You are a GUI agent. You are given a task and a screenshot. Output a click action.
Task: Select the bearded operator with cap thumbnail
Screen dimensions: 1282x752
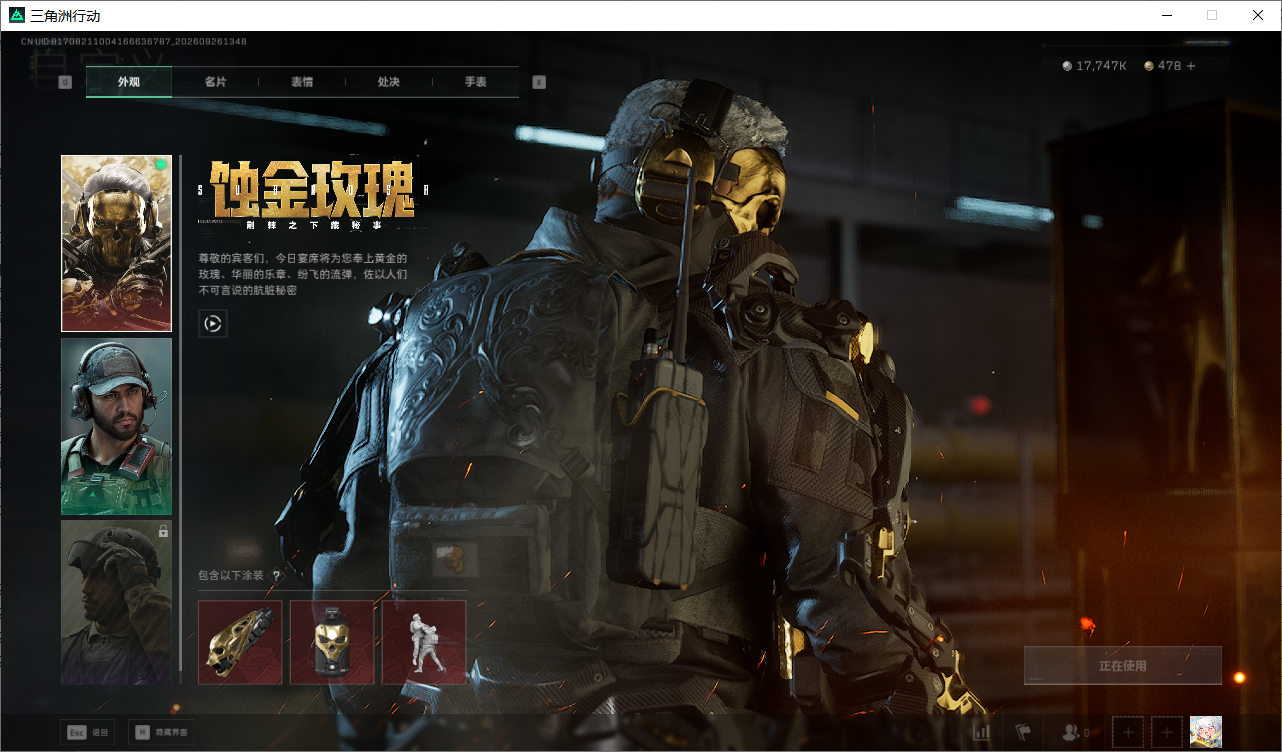click(x=116, y=427)
